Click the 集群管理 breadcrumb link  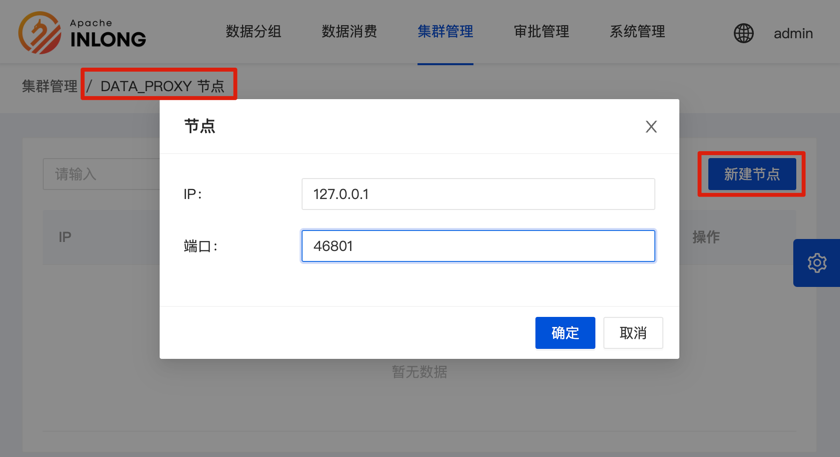(49, 86)
